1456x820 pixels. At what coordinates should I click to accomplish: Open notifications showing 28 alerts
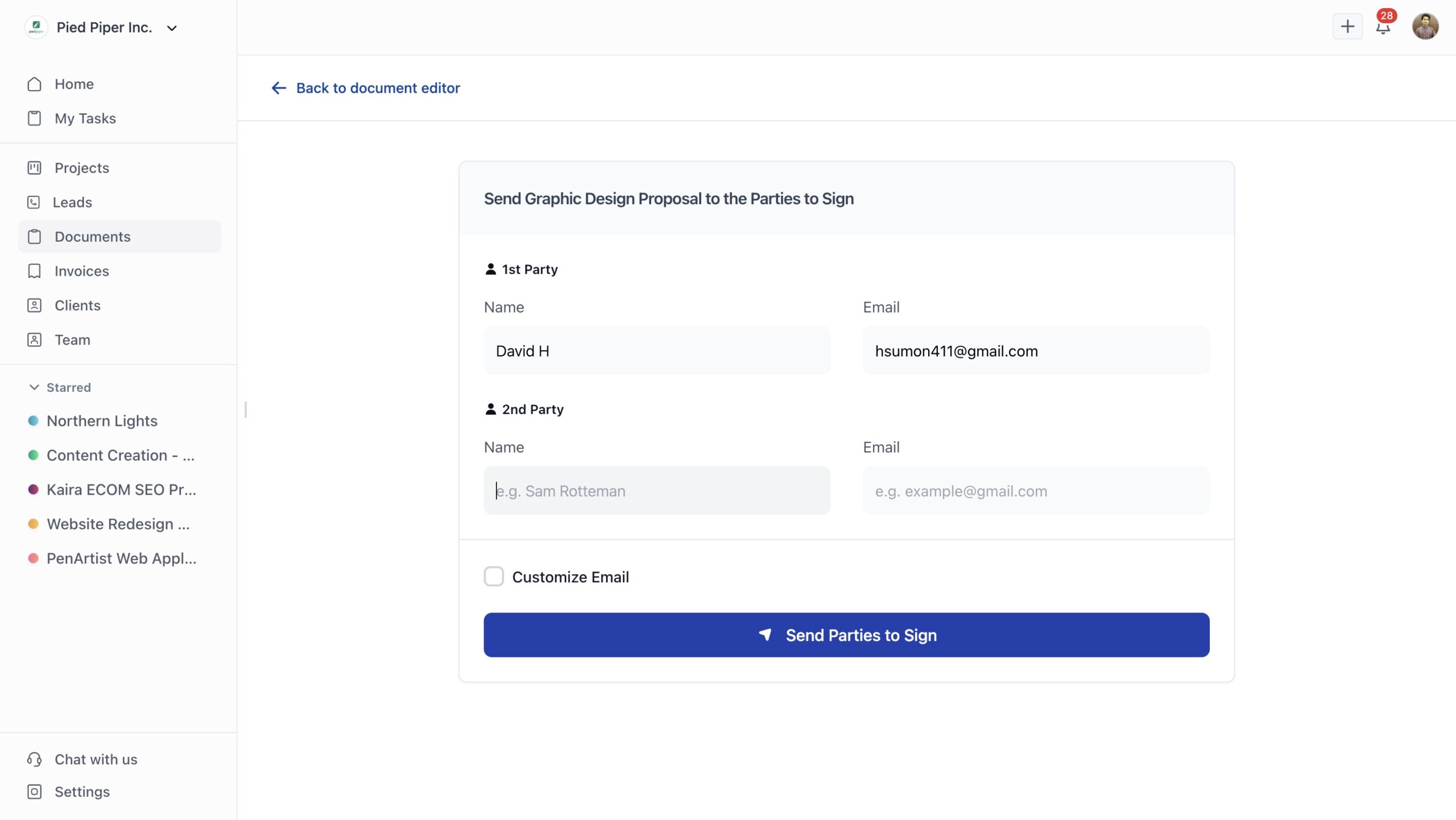[1383, 26]
